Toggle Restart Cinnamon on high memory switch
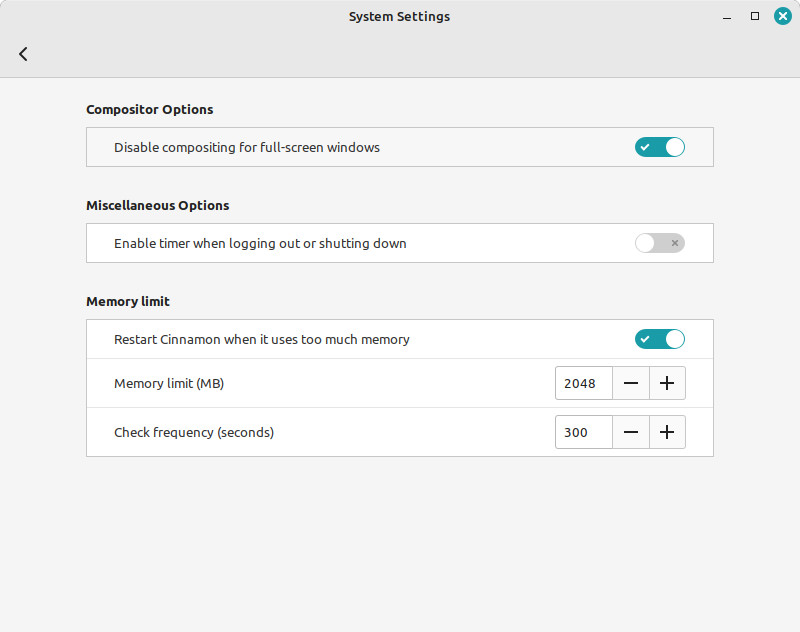800x632 pixels. tap(659, 339)
